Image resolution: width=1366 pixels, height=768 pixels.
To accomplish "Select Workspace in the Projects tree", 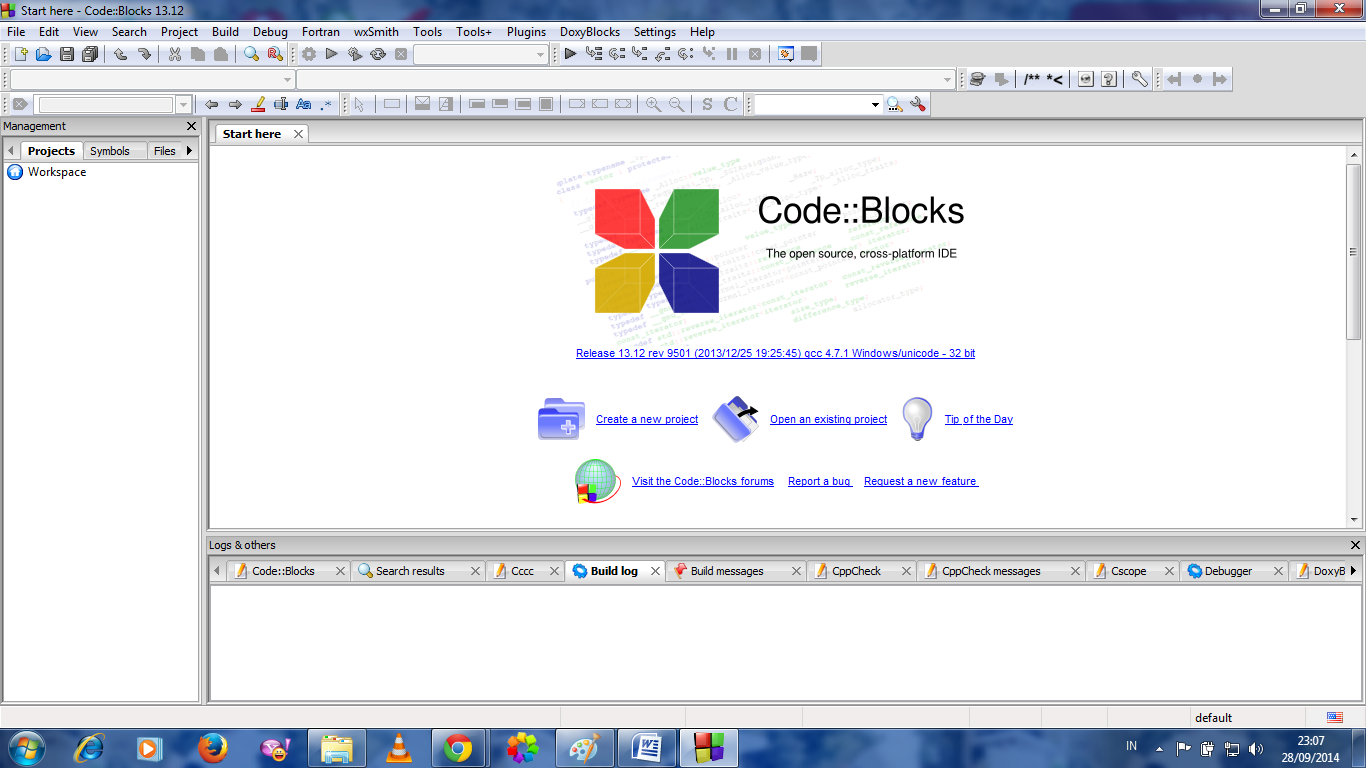I will point(57,172).
